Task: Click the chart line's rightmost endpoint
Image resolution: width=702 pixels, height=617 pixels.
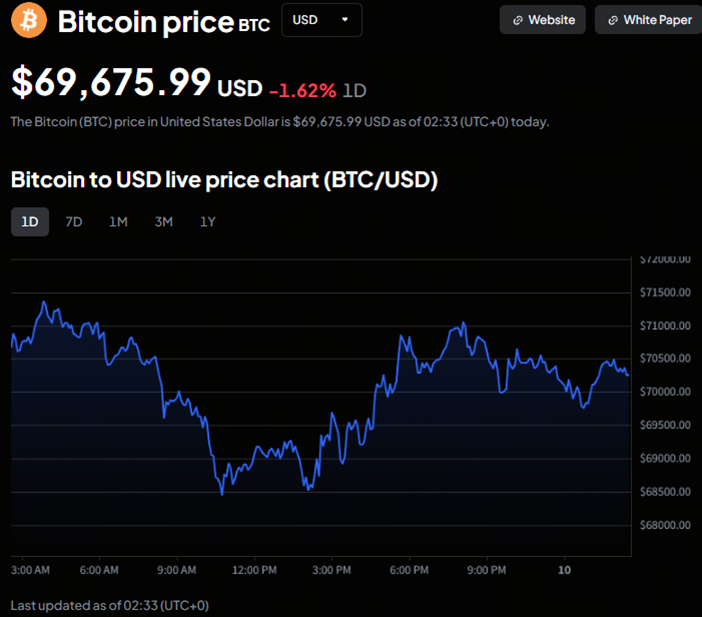Action: 628,375
